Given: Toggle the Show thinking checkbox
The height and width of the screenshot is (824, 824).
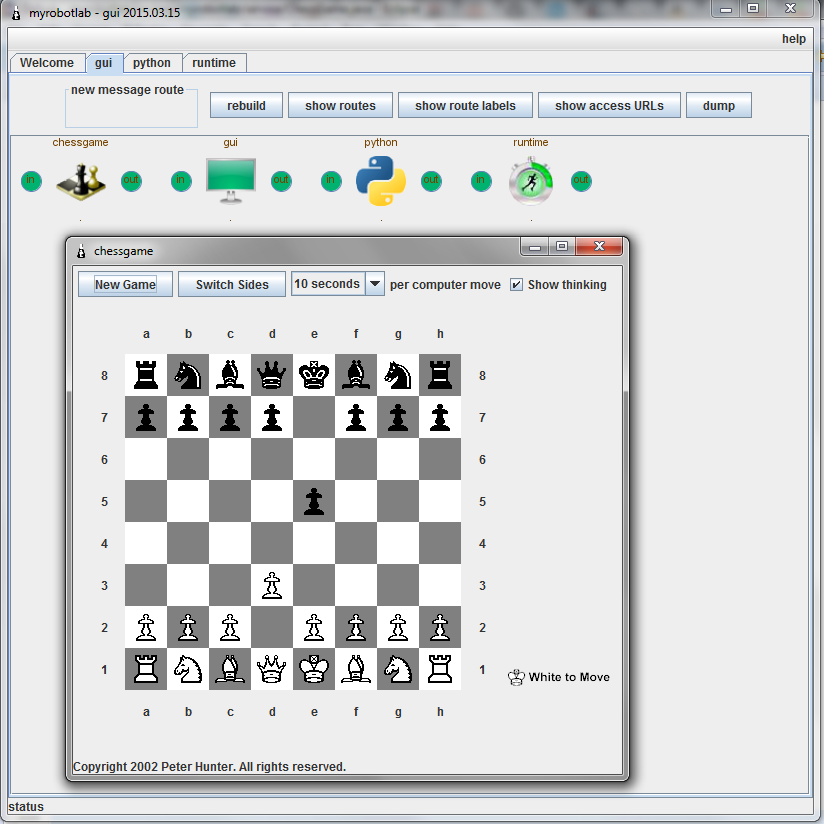Looking at the screenshot, I should [x=517, y=284].
